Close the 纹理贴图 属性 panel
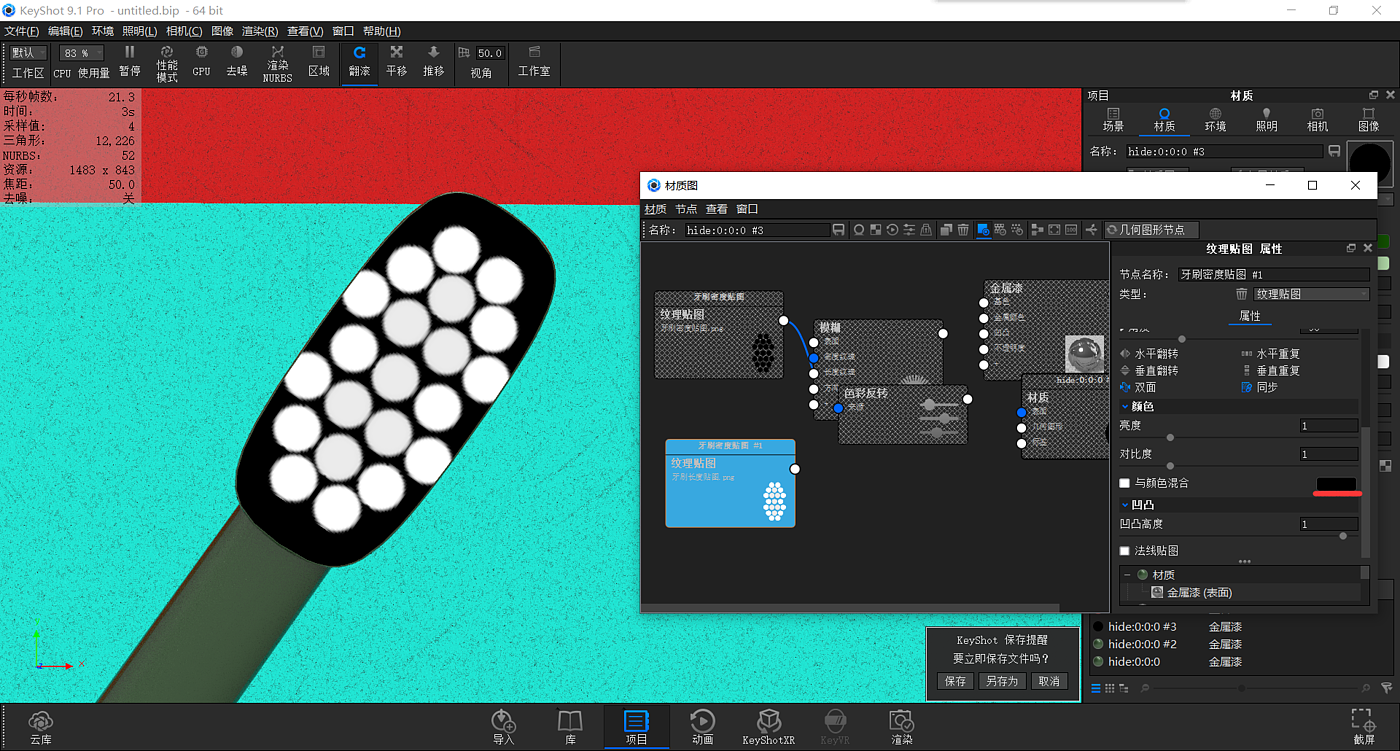 tap(1368, 248)
